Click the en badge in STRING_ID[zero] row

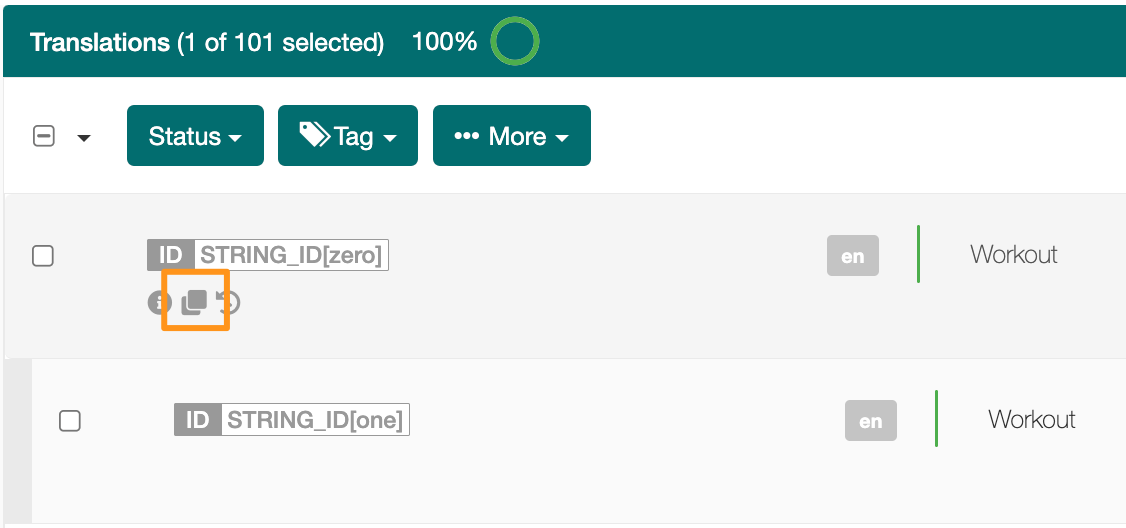[852, 256]
